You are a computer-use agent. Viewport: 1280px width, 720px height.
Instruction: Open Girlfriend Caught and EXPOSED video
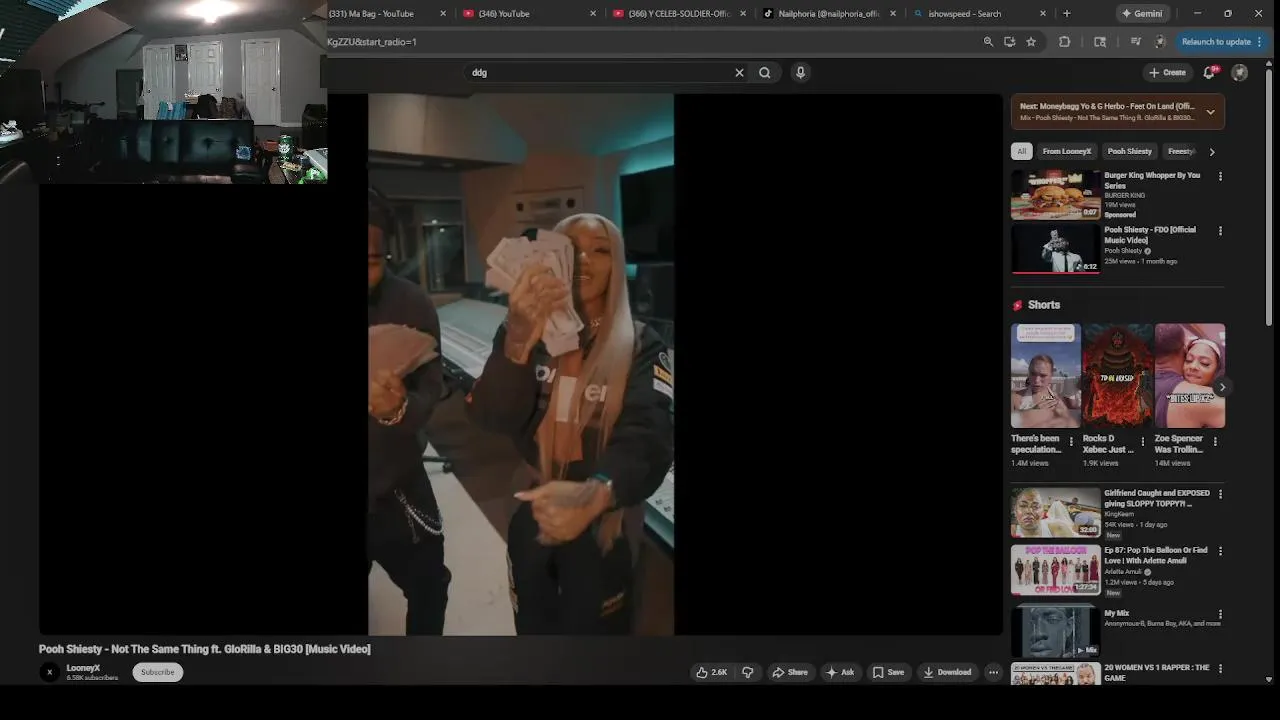click(1055, 513)
